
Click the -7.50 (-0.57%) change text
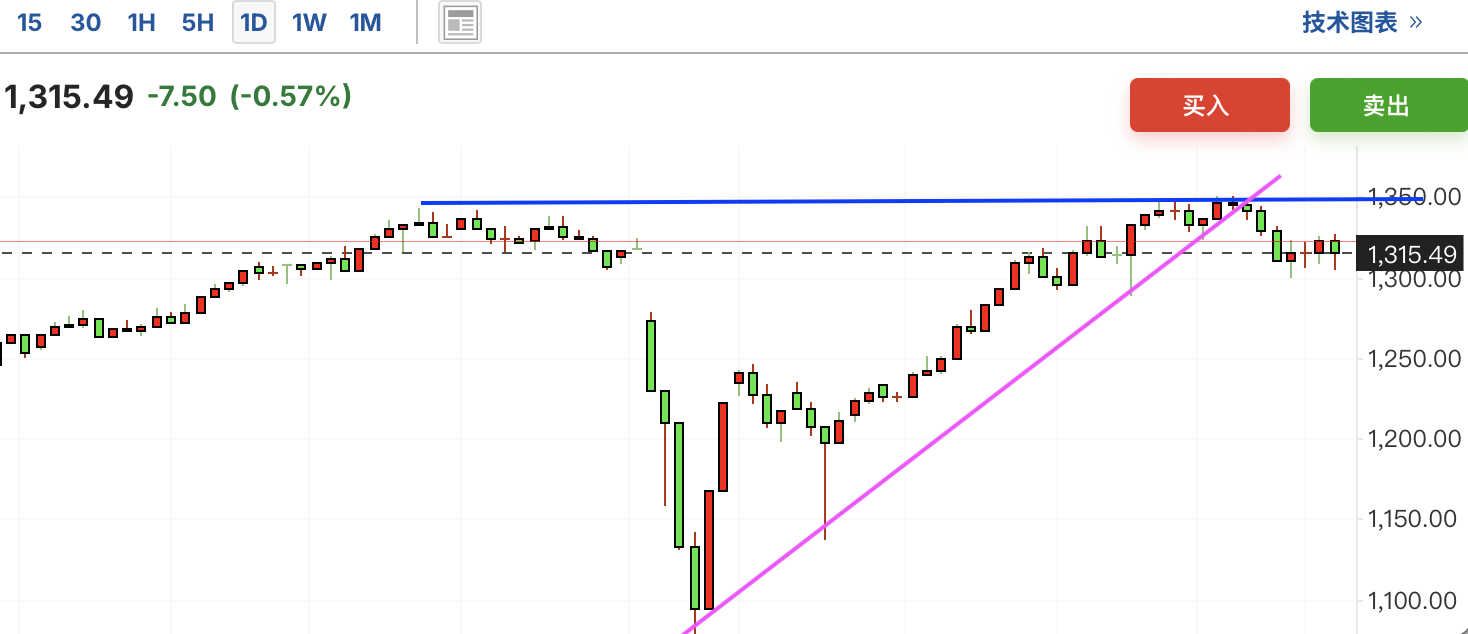[x=249, y=97]
